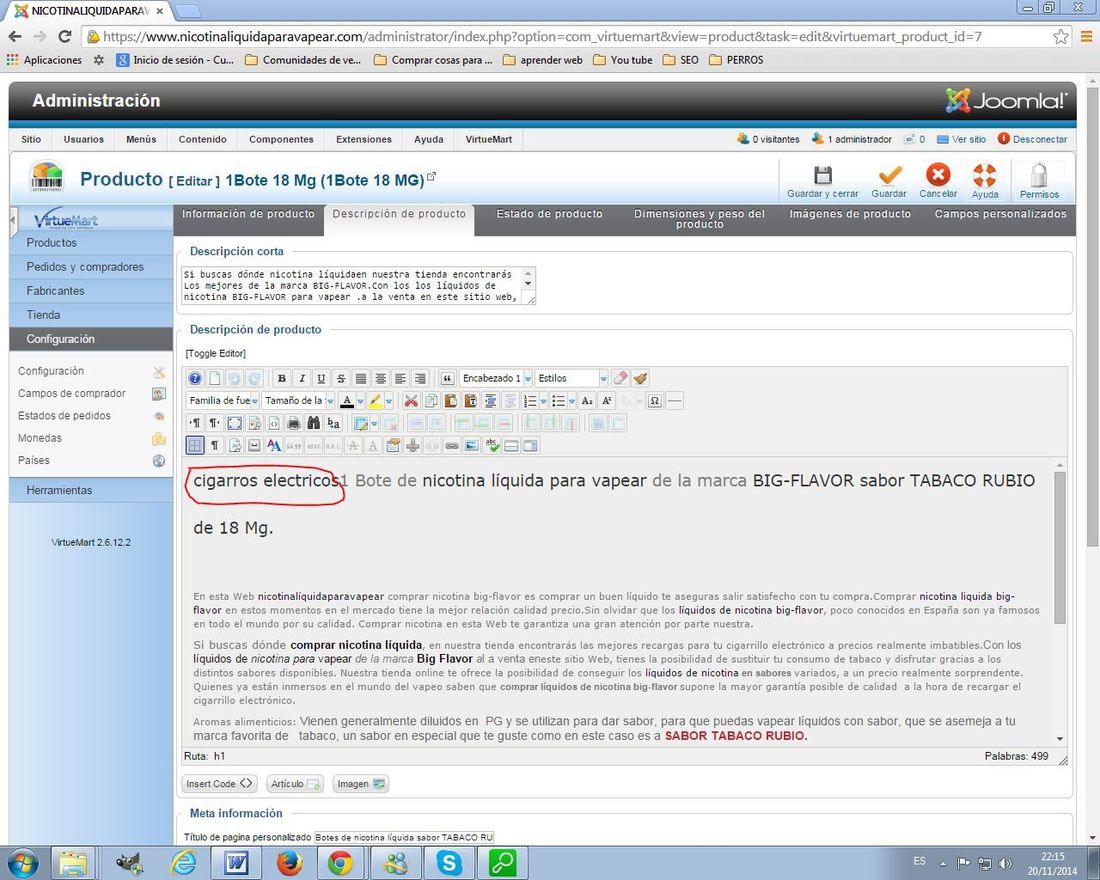Clean up messy code with broom icon

[640, 378]
